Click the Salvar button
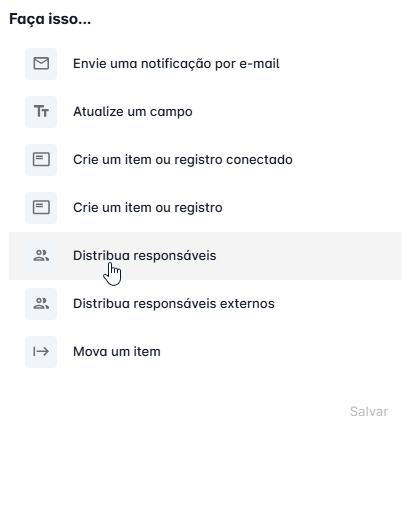This screenshot has width=410, height=525. pos(369,411)
